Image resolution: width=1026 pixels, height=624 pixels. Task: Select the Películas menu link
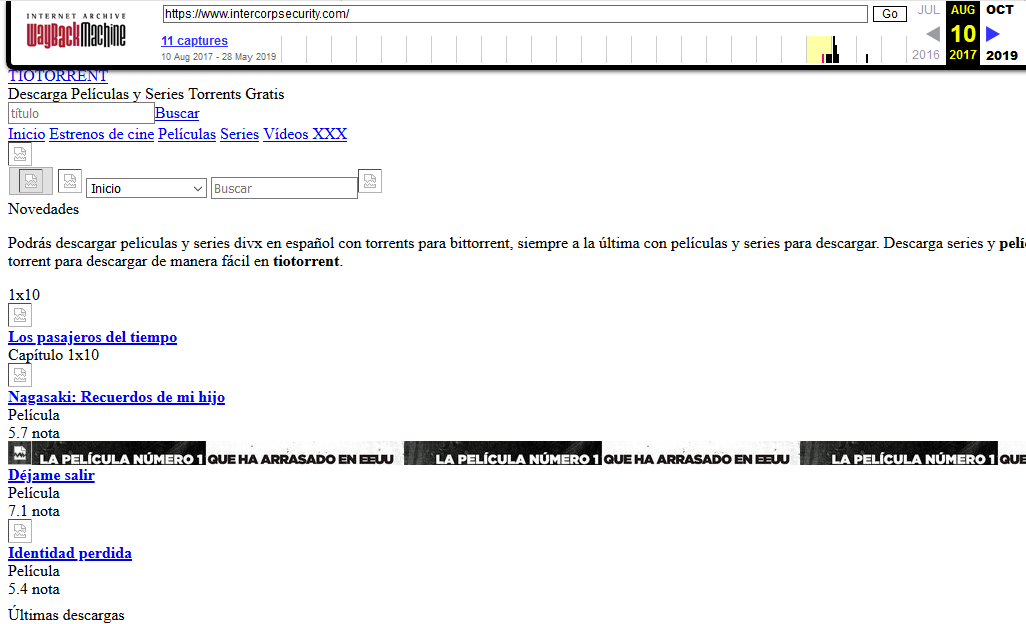pos(187,134)
